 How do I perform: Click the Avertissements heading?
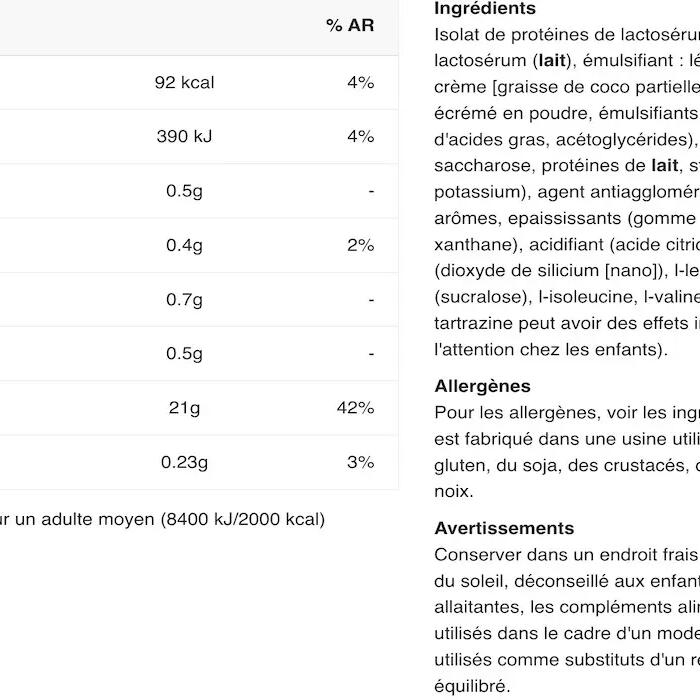(504, 528)
